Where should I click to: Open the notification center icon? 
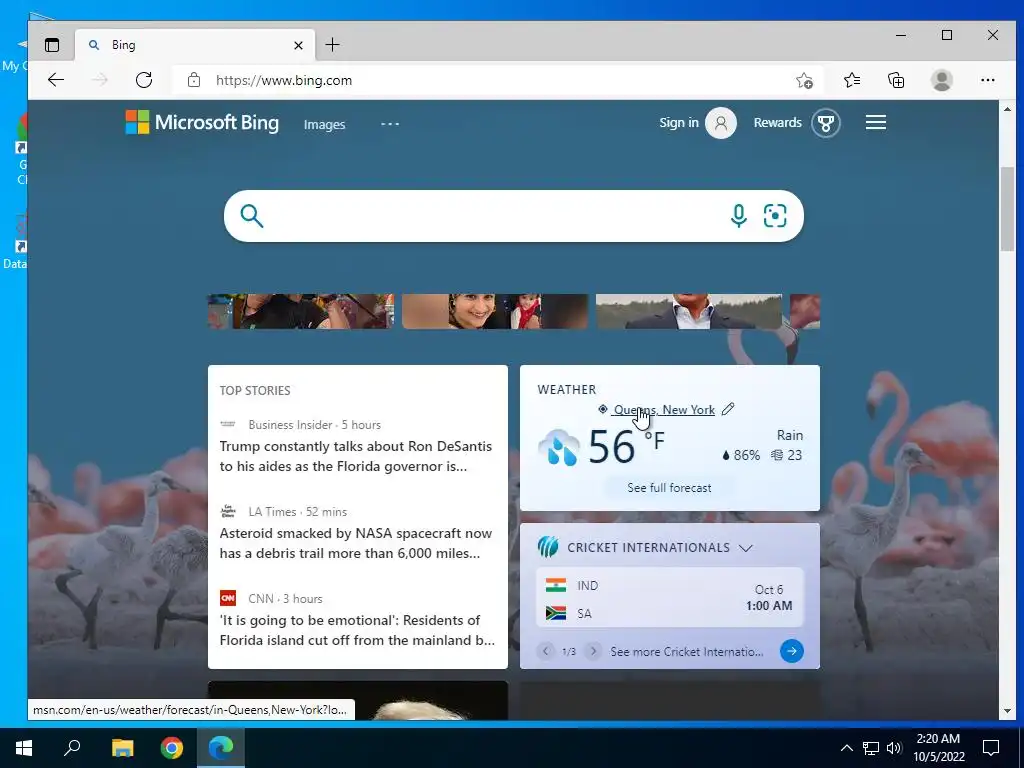click(991, 748)
